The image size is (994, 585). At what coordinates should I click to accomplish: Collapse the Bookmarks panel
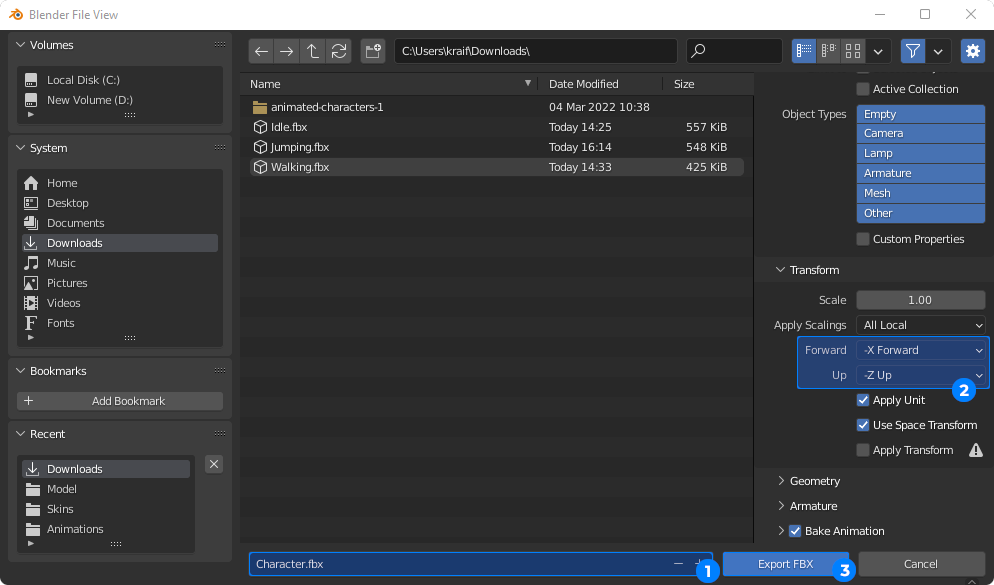pyautogui.click(x=20, y=371)
